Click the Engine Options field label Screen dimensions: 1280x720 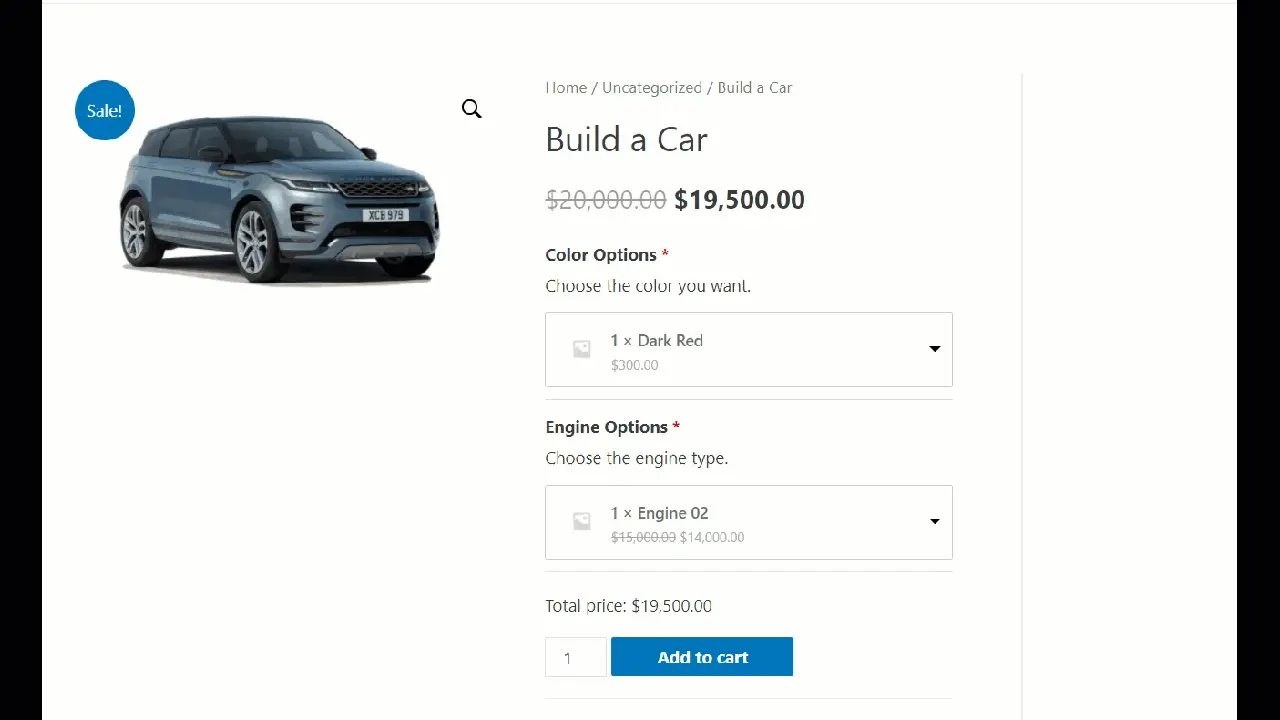click(606, 427)
